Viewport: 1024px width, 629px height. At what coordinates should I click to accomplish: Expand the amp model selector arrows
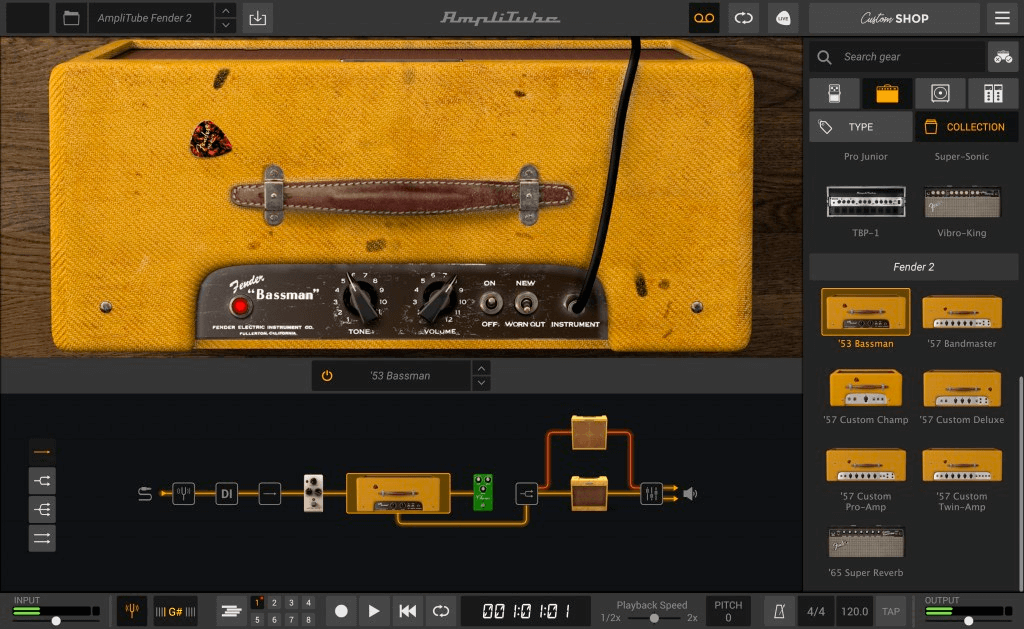(481, 375)
